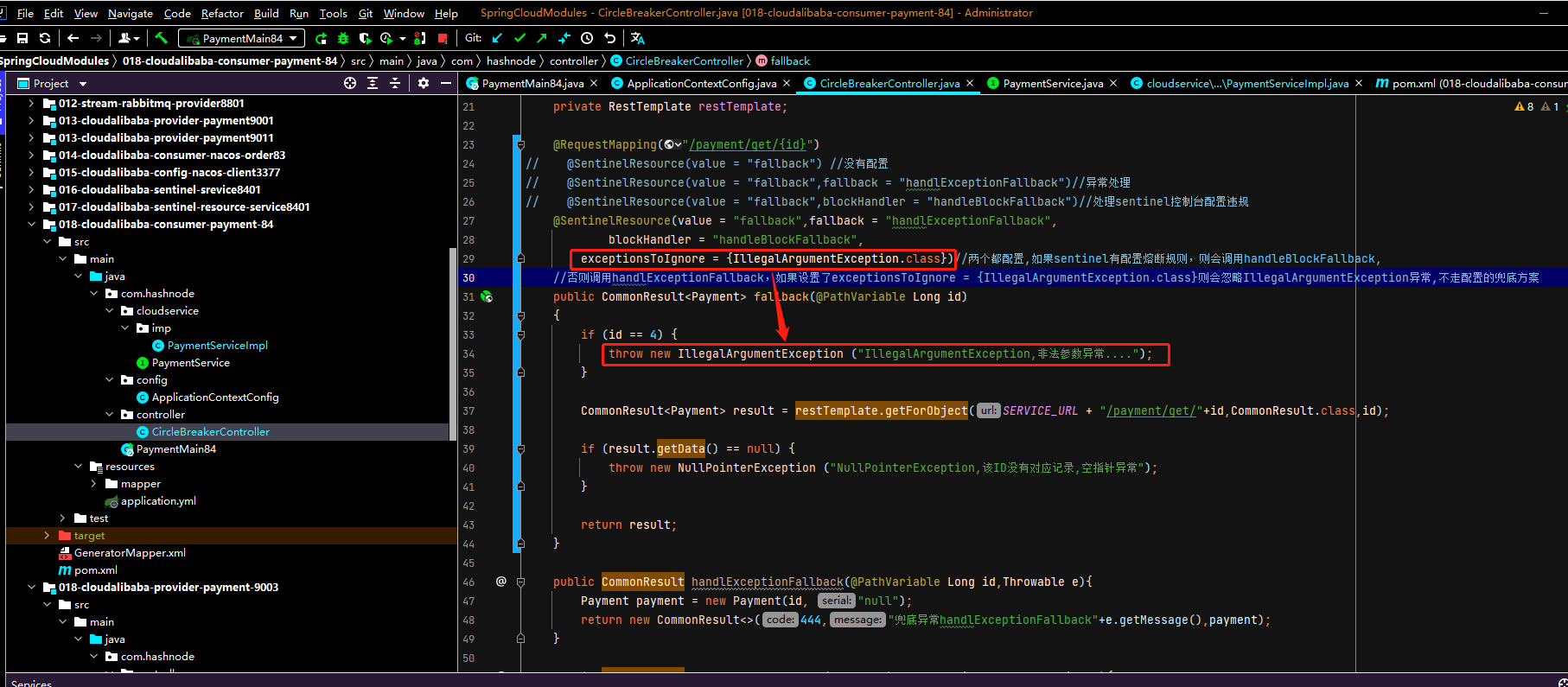The image size is (1568, 687).
Task: Commit changes with Git checkmark icon
Action: click(x=519, y=38)
